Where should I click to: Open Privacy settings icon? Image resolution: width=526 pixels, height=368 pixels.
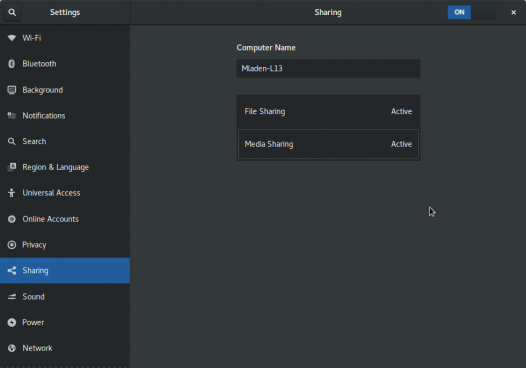coord(12,245)
